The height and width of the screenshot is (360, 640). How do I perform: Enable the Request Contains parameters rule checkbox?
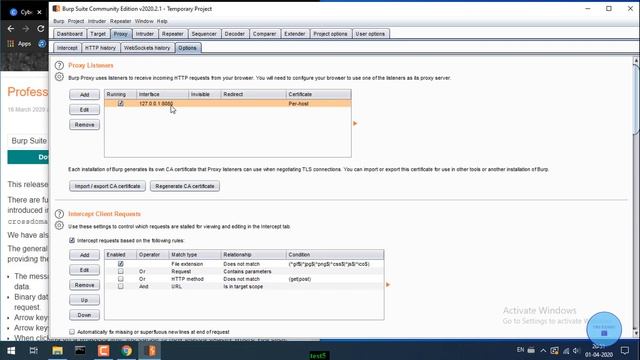(x=120, y=271)
